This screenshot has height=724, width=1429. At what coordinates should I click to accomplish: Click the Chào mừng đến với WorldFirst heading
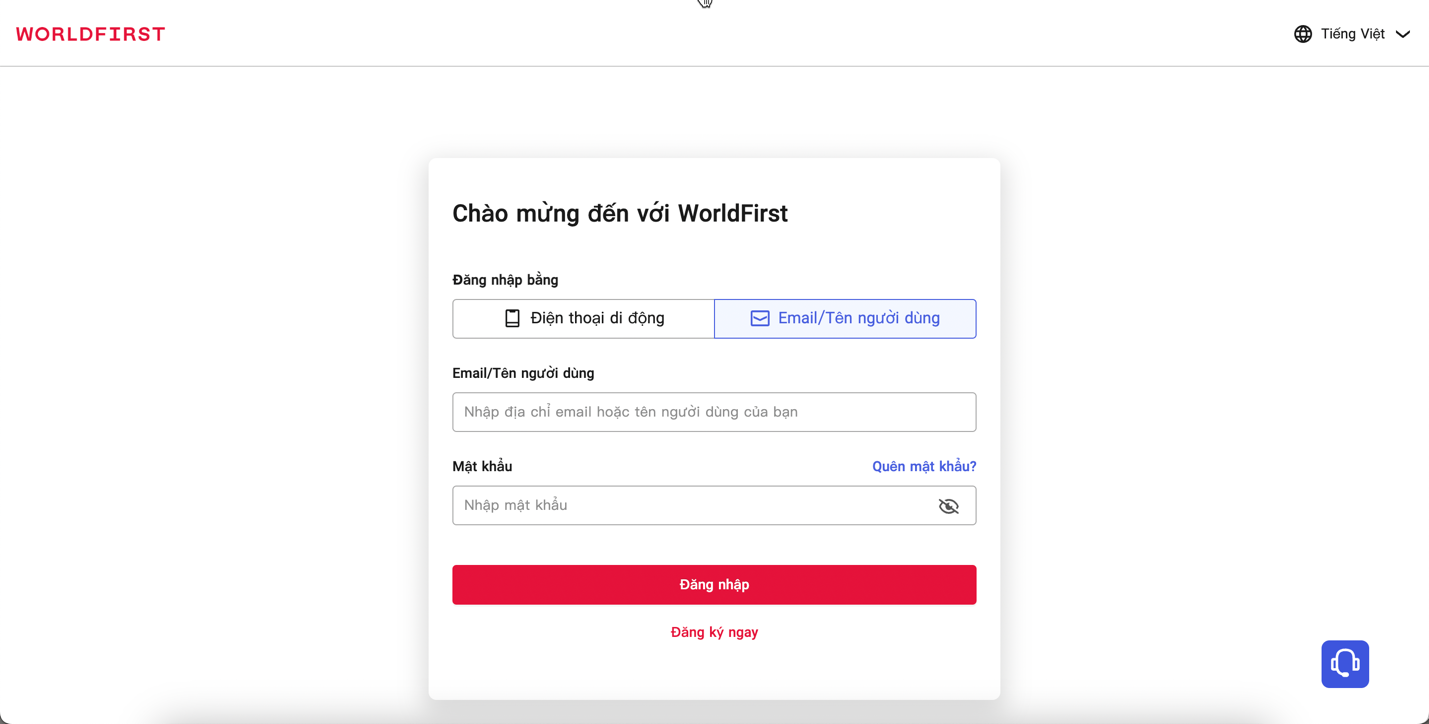620,213
